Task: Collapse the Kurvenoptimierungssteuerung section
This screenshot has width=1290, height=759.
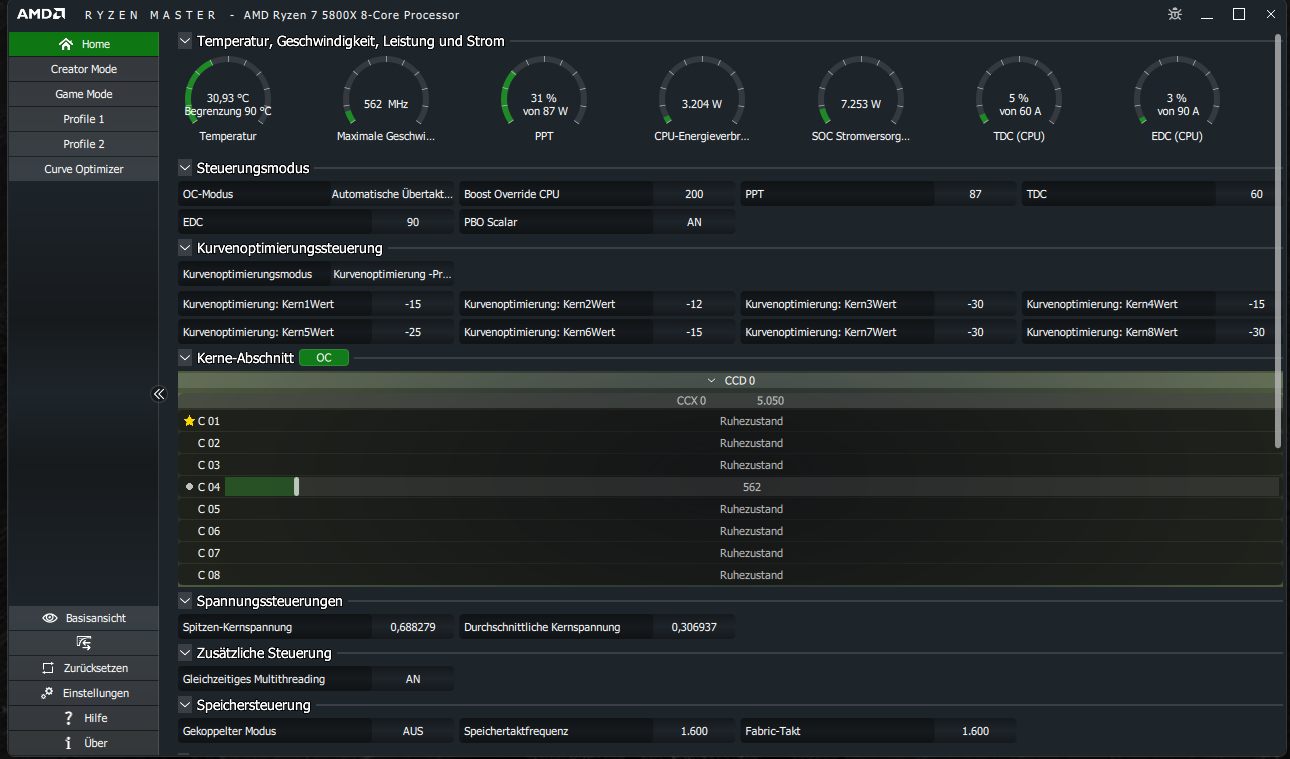Action: point(185,248)
